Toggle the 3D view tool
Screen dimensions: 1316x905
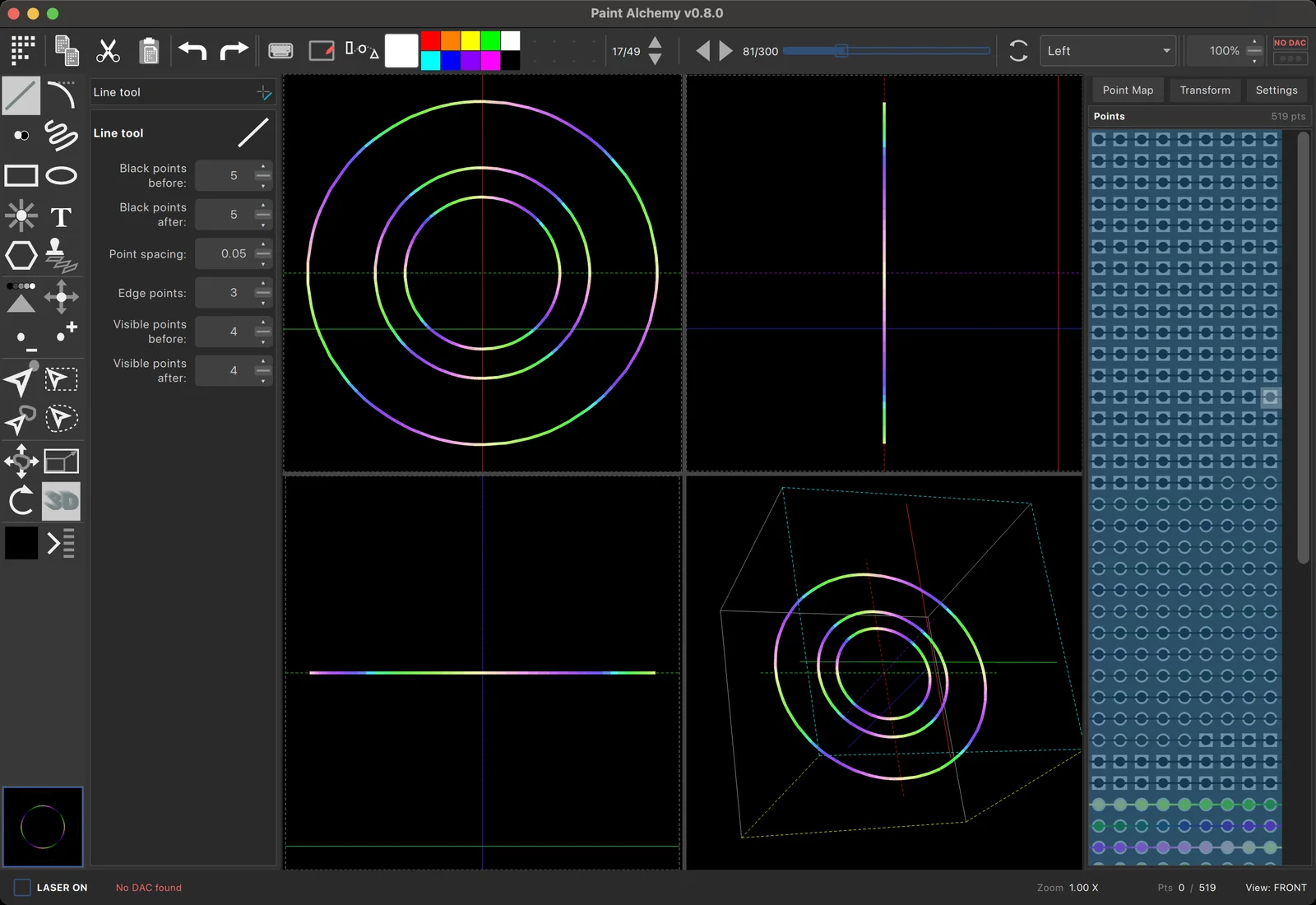(62, 501)
